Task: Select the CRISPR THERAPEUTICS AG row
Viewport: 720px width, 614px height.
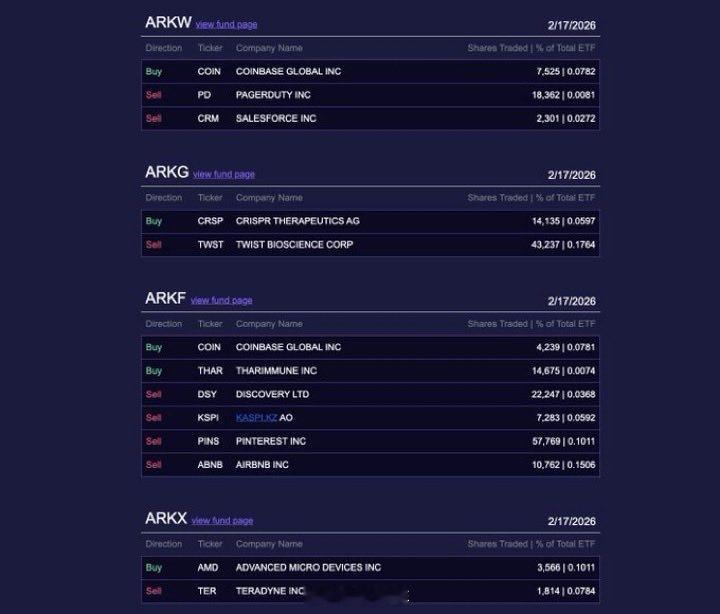Action: (x=371, y=221)
